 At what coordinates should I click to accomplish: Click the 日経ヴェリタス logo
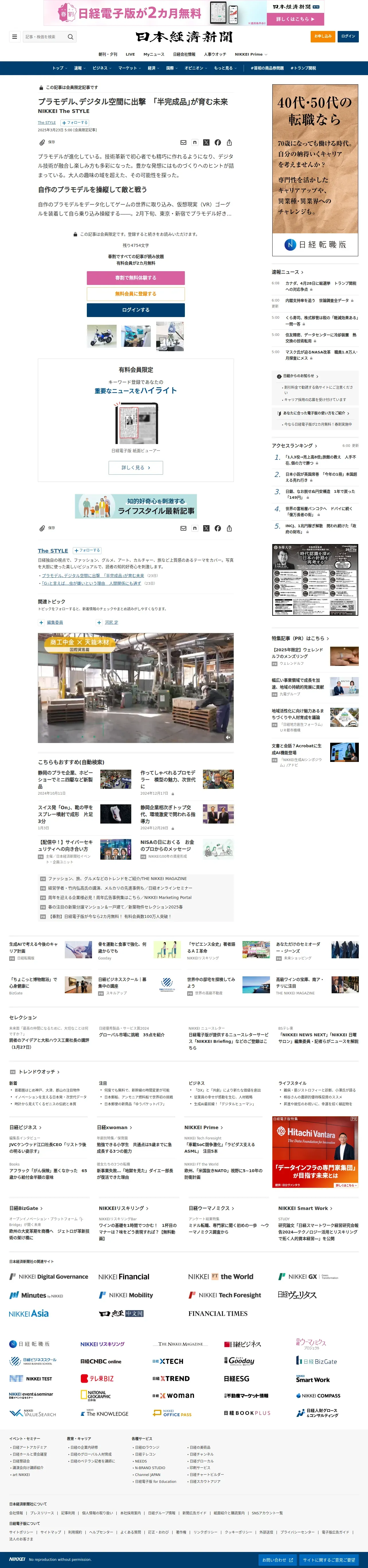click(x=297, y=1295)
